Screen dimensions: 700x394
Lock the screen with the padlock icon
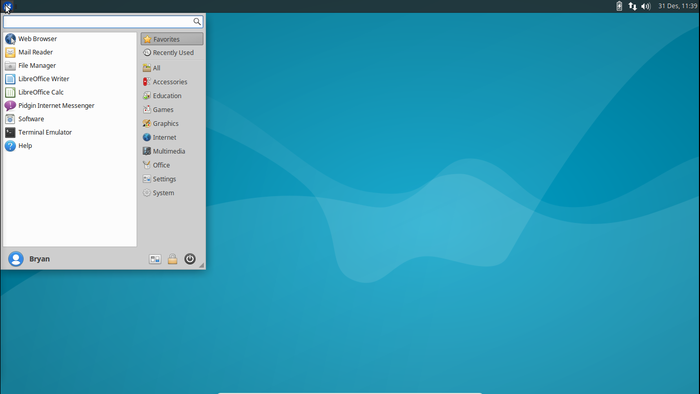(172, 259)
